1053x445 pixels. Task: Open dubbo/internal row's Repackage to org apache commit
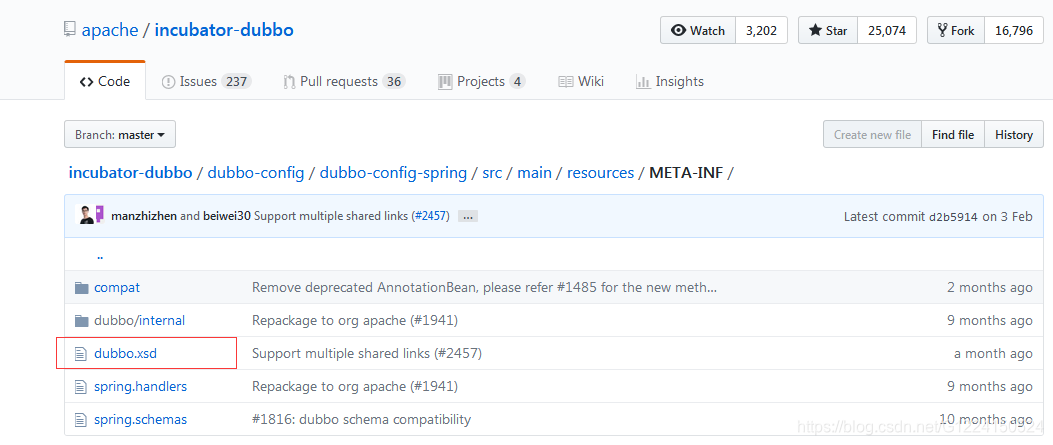[355, 320]
